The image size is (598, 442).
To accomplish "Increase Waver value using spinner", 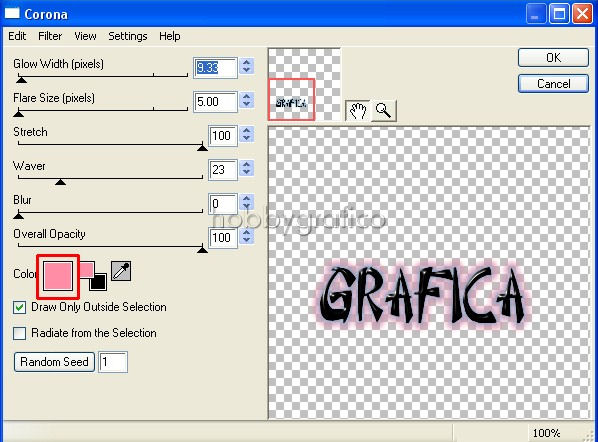I will [x=247, y=165].
